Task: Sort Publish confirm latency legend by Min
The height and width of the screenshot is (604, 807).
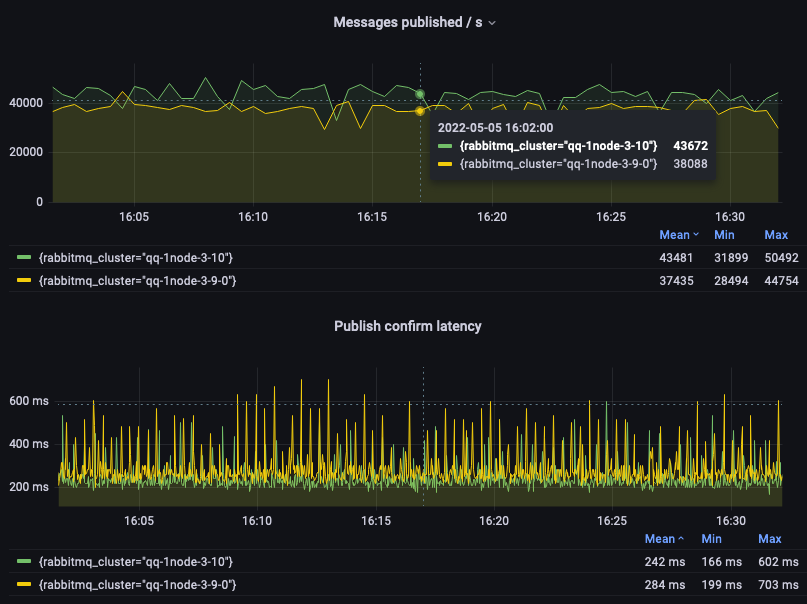Action: tap(711, 539)
